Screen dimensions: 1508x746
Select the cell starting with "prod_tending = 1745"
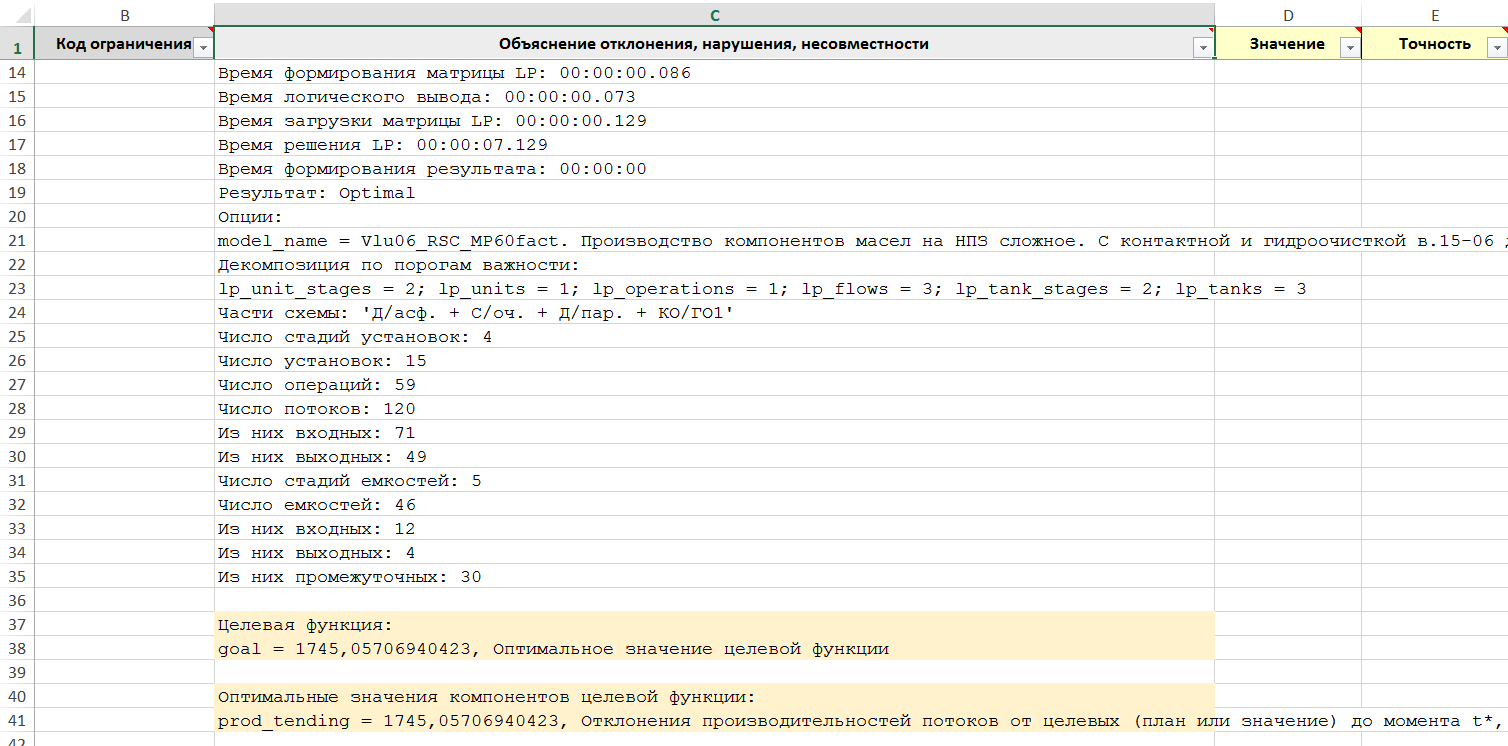coord(700,721)
